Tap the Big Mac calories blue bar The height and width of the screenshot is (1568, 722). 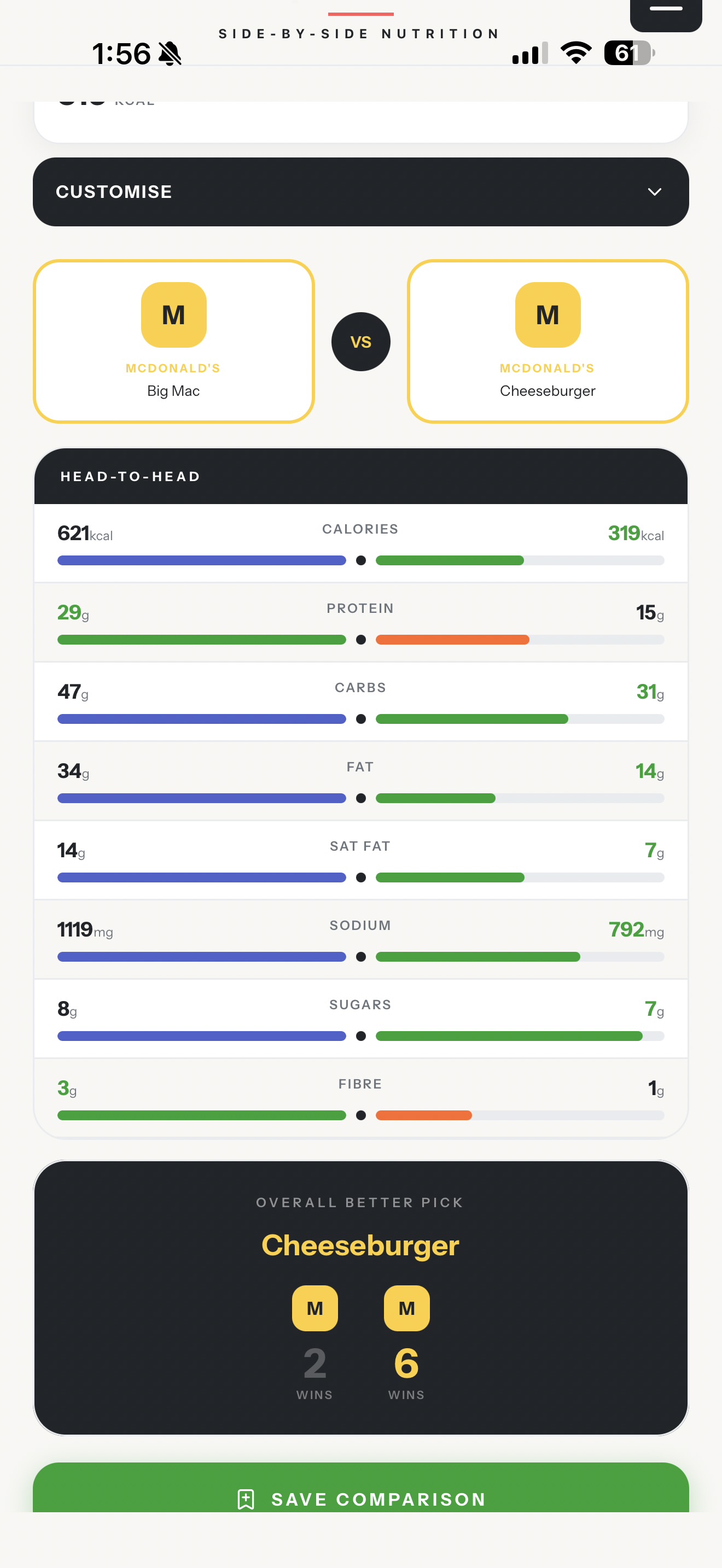(x=201, y=560)
